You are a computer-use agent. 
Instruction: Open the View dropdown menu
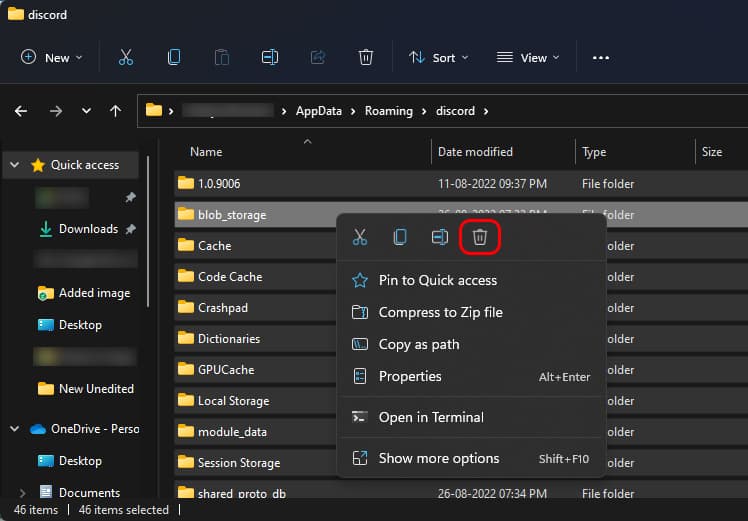[528, 58]
